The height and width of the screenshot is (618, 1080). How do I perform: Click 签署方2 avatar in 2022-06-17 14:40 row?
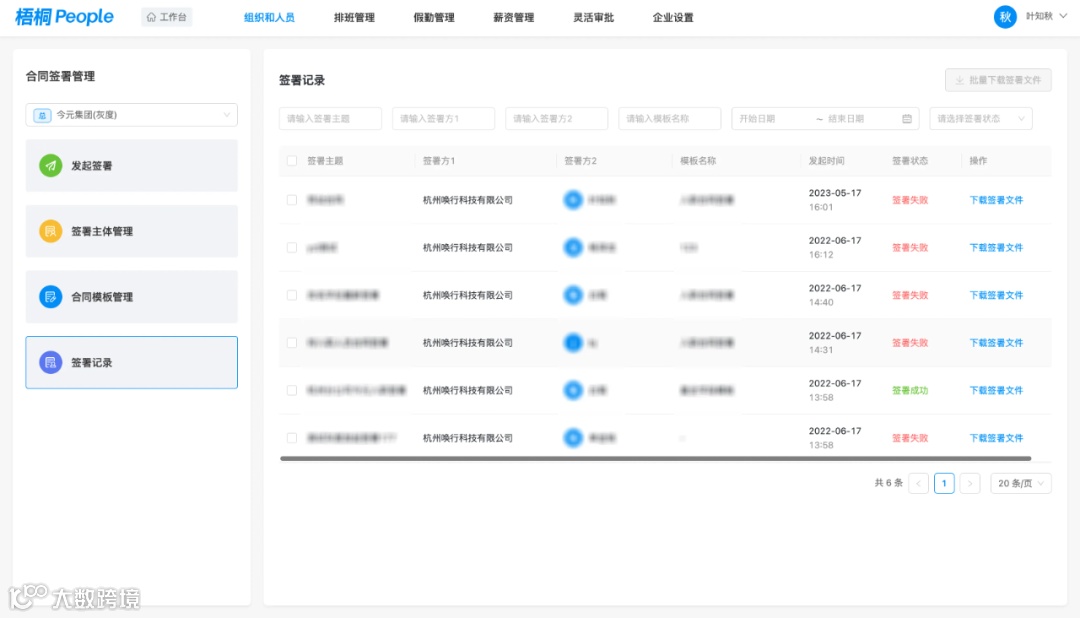click(x=573, y=295)
